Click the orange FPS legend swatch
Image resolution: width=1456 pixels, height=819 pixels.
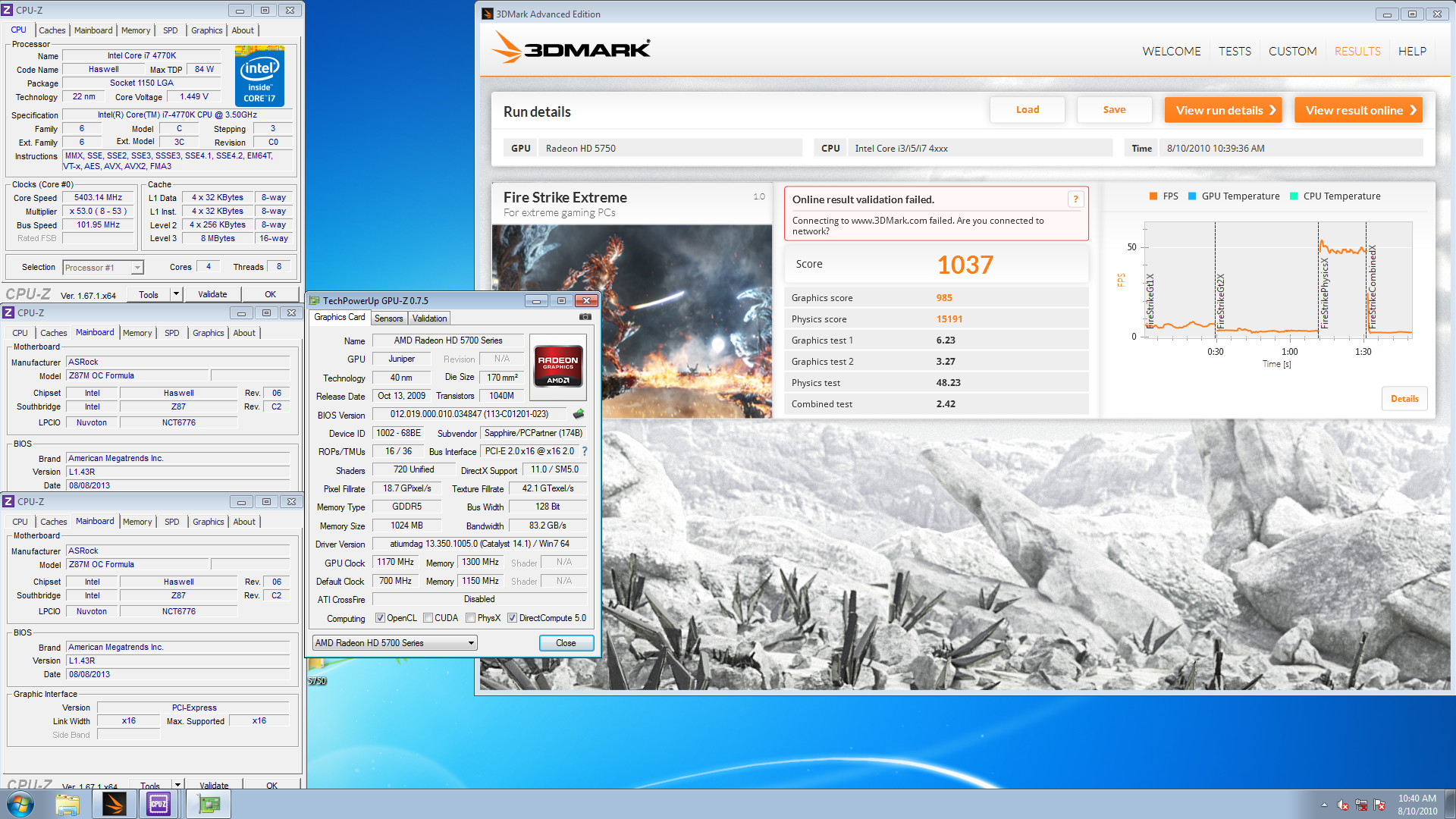[1153, 196]
